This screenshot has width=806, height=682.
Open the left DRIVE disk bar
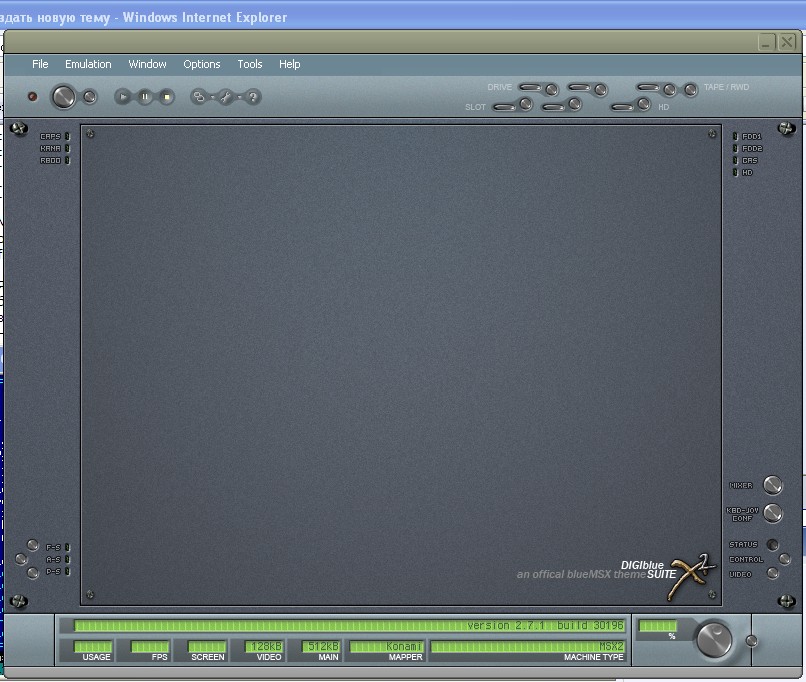(530, 87)
